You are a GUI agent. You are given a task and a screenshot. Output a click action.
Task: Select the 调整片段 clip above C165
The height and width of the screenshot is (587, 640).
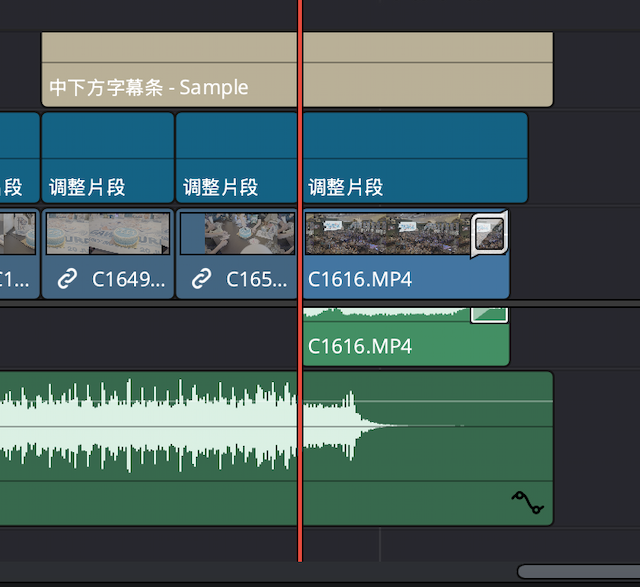tap(236, 158)
